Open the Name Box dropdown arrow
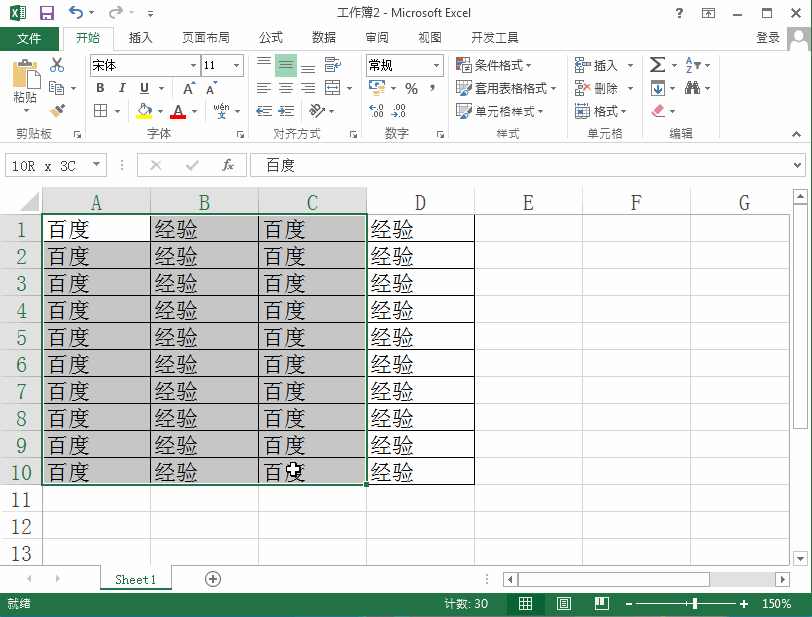The height and width of the screenshot is (617, 812). (x=96, y=165)
